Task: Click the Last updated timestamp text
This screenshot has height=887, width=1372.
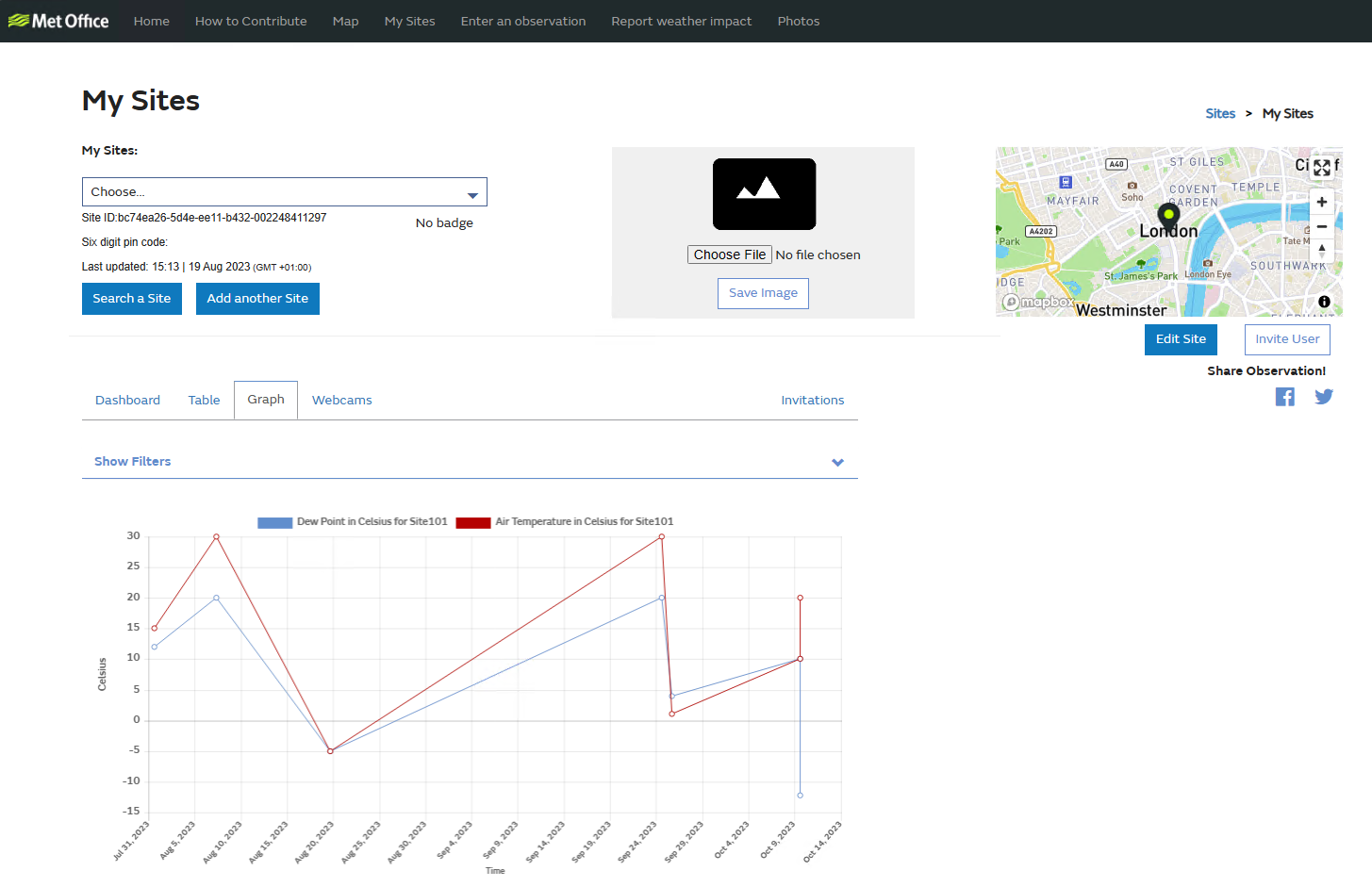Action: (196, 267)
